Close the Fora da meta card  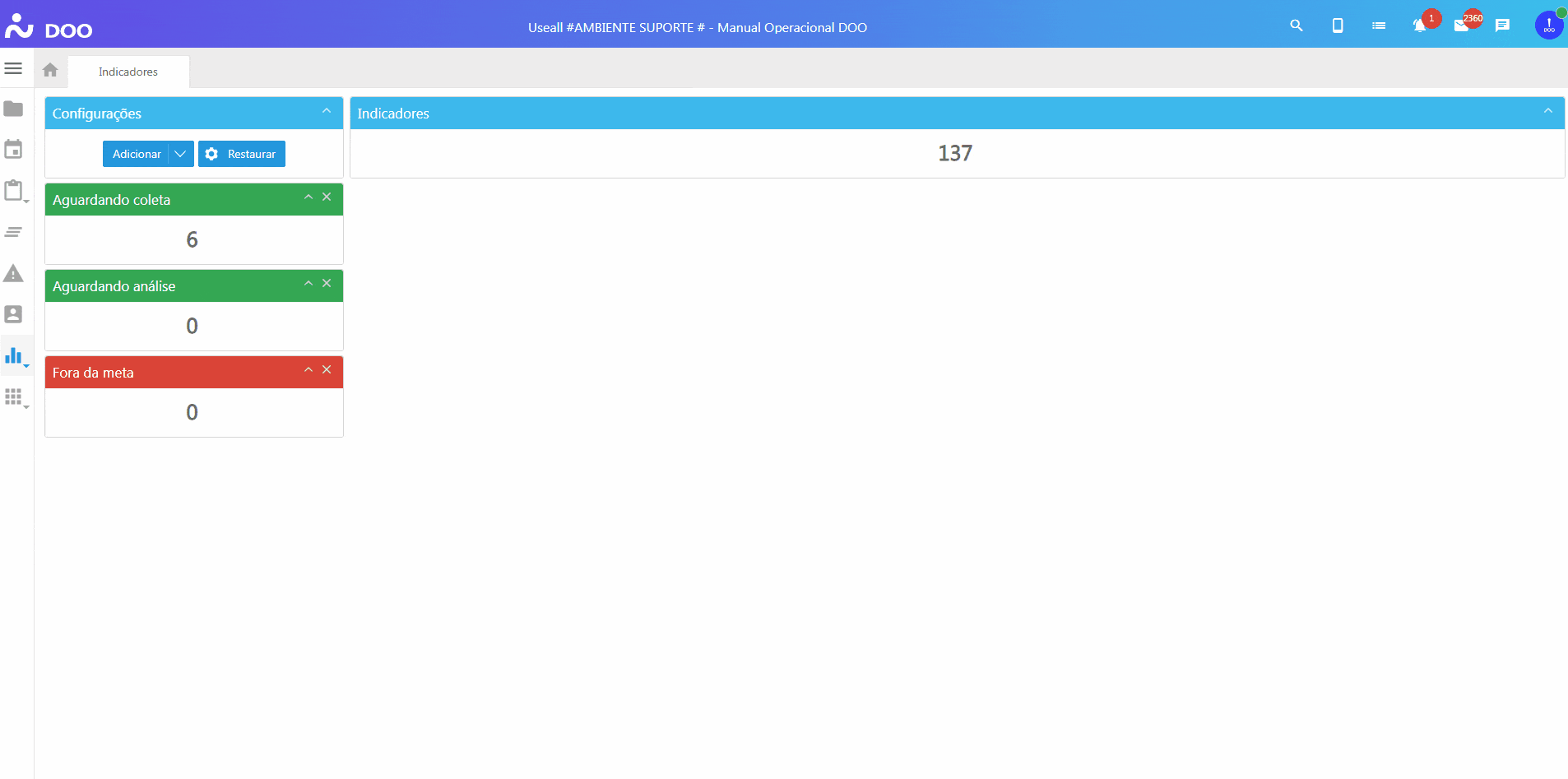327,370
